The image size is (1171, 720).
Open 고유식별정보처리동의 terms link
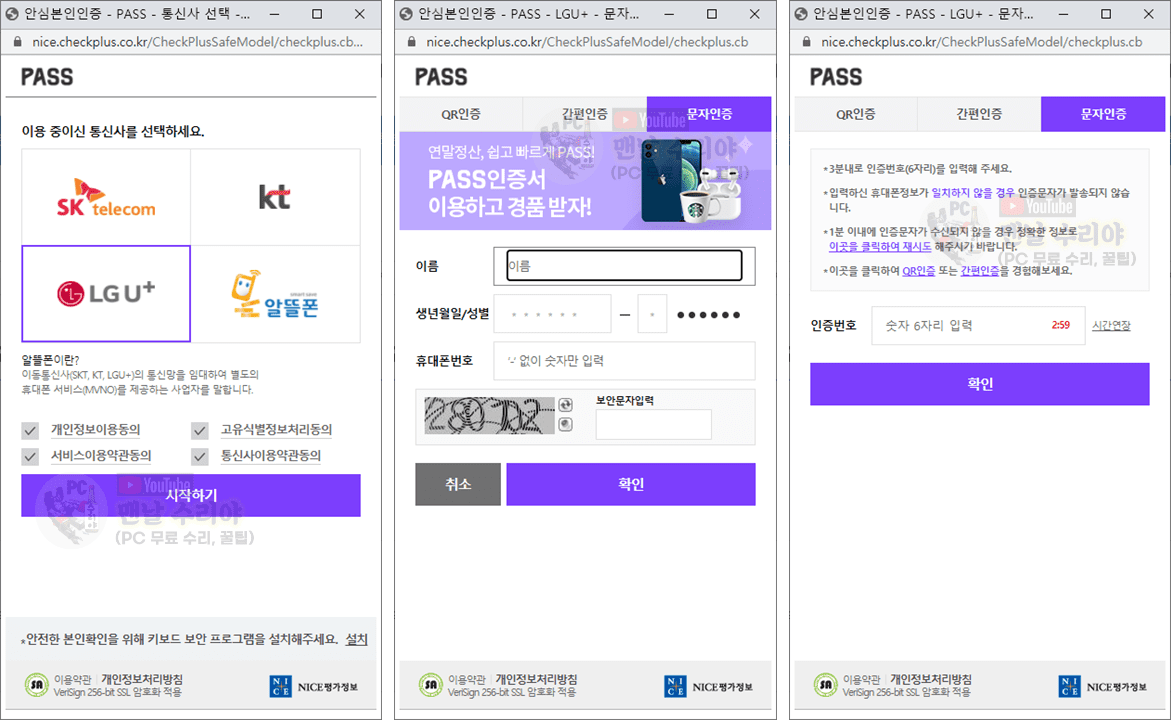pyautogui.click(x=276, y=429)
